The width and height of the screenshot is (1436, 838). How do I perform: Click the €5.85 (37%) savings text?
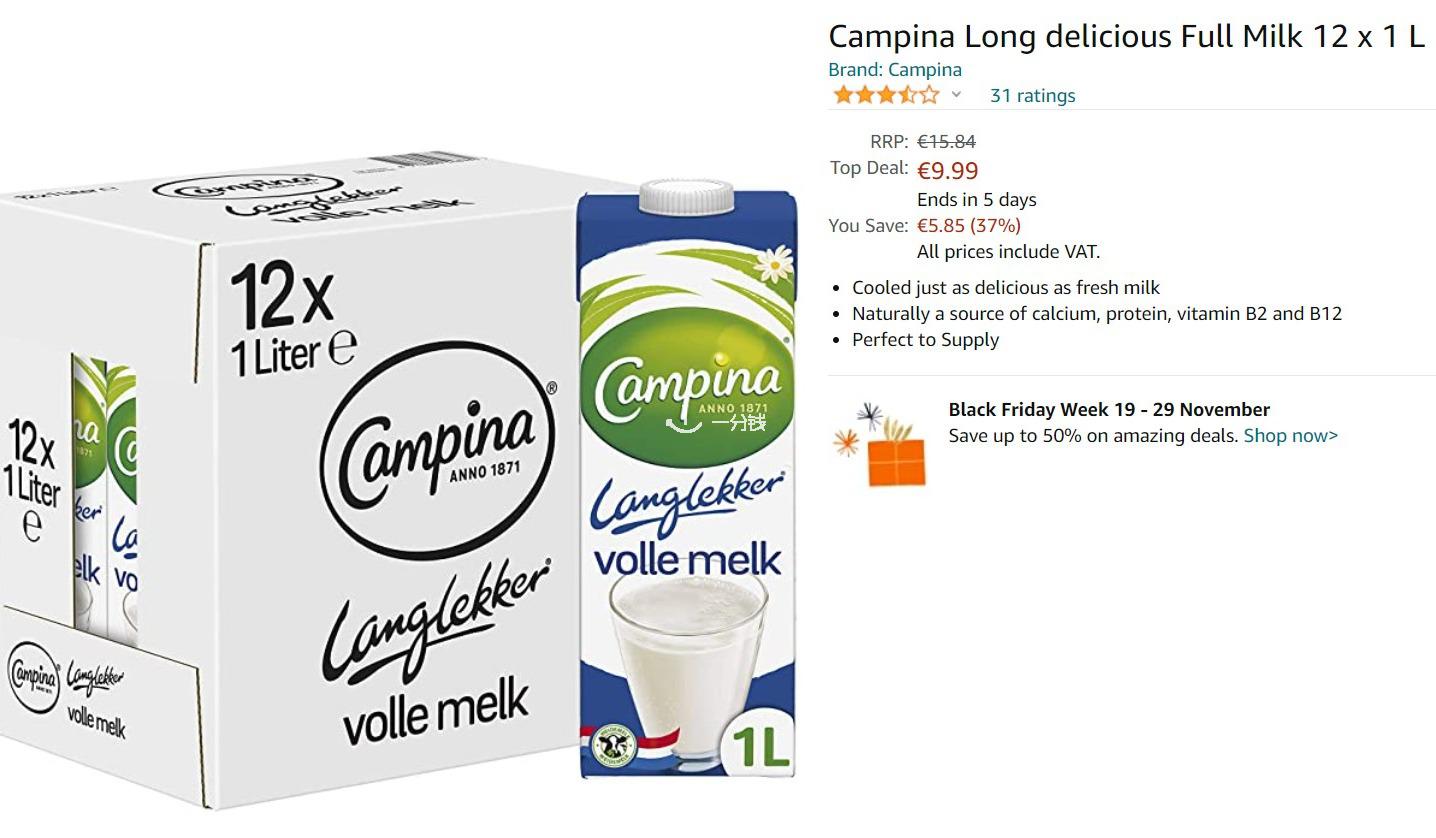tap(968, 226)
